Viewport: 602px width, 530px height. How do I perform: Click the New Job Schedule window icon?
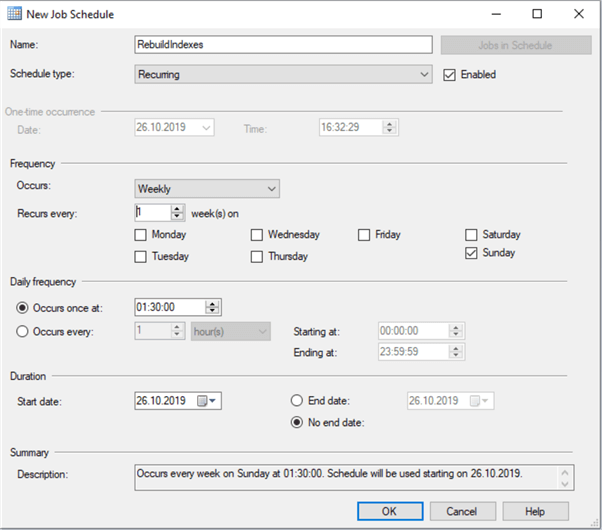pos(16,15)
